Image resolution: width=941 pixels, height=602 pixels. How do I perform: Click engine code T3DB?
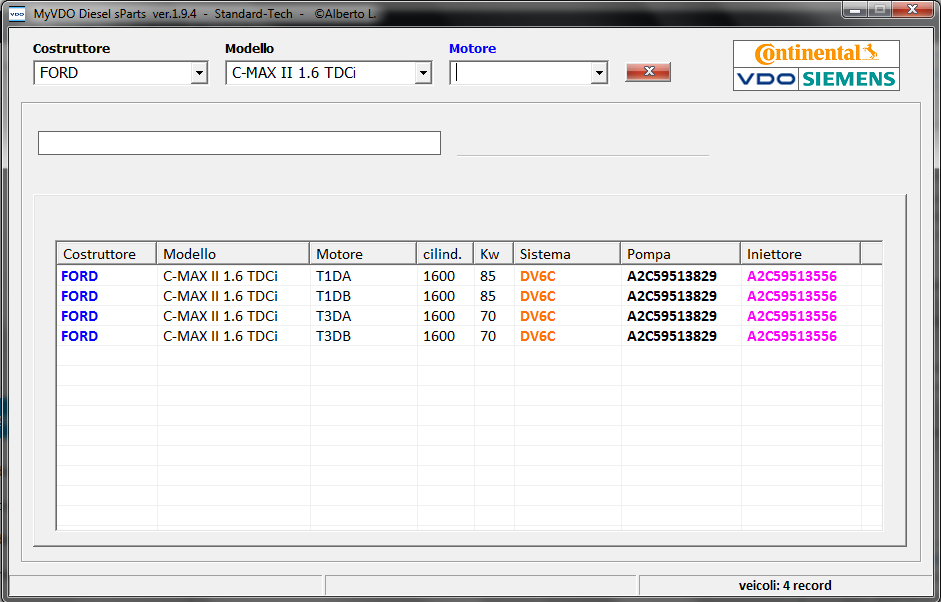(x=333, y=336)
